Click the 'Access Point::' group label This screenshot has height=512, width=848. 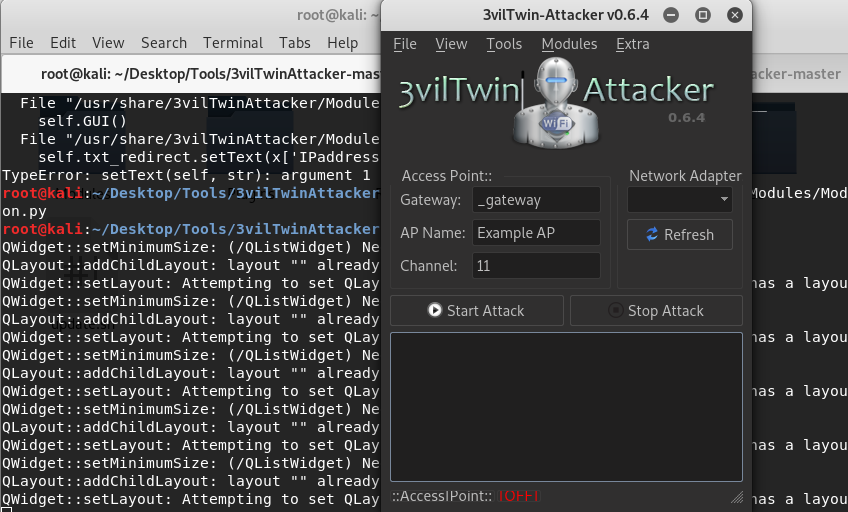pyautogui.click(x=447, y=176)
